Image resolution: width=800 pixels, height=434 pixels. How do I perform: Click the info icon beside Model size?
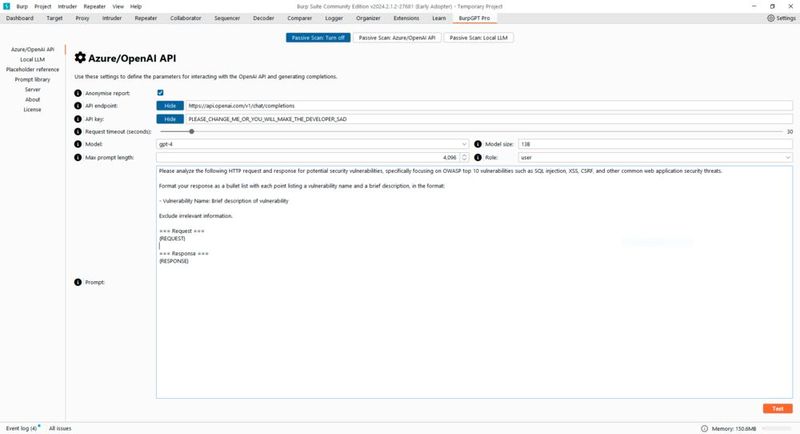click(478, 144)
